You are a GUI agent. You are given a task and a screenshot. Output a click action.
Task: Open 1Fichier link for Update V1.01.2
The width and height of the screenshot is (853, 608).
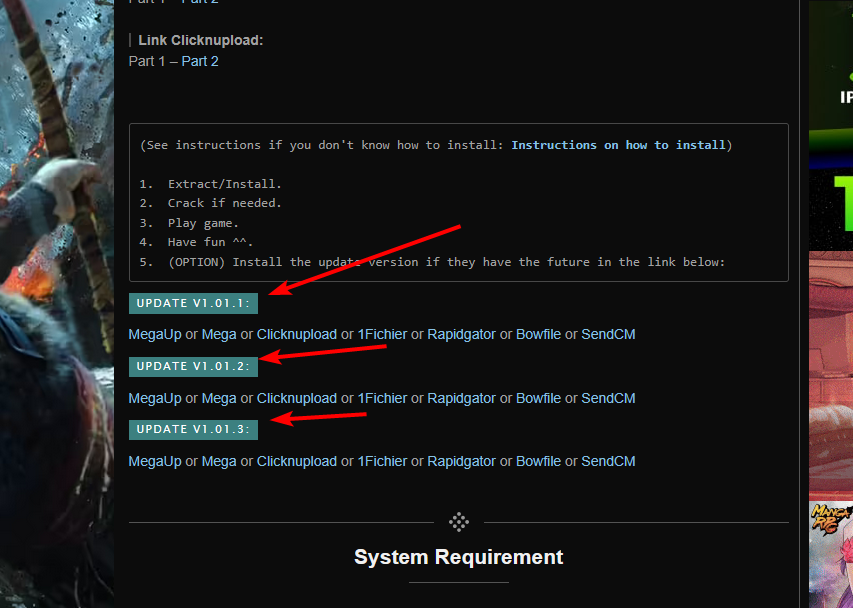[382, 399]
